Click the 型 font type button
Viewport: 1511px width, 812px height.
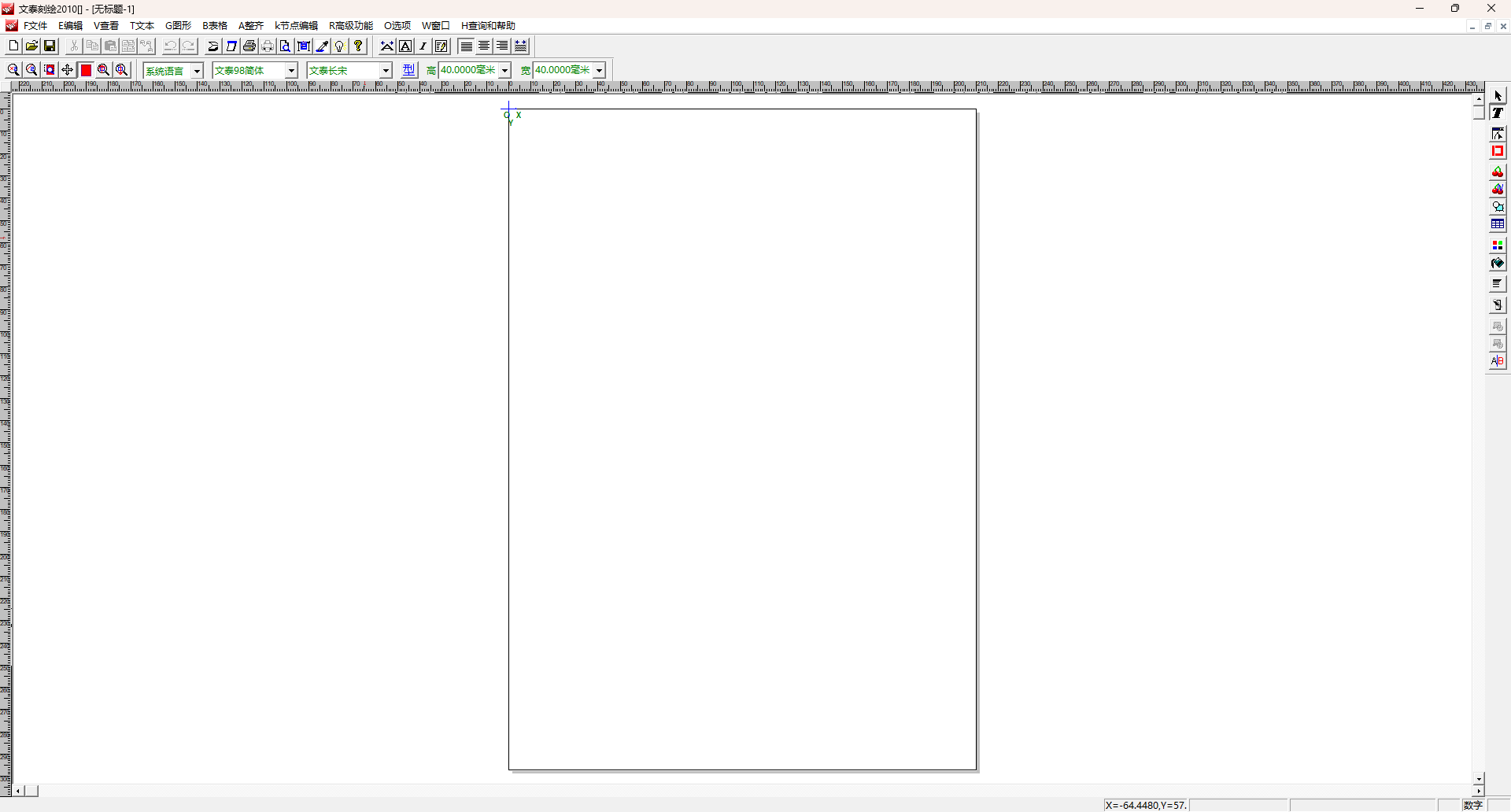(408, 70)
